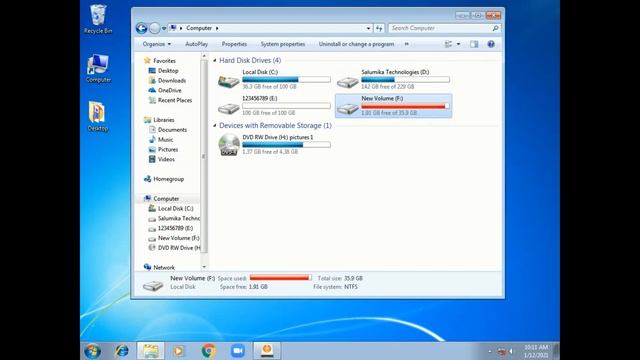Image resolution: width=640 pixels, height=360 pixels.
Task: Click the refresh button beside address bar
Action: (x=379, y=28)
